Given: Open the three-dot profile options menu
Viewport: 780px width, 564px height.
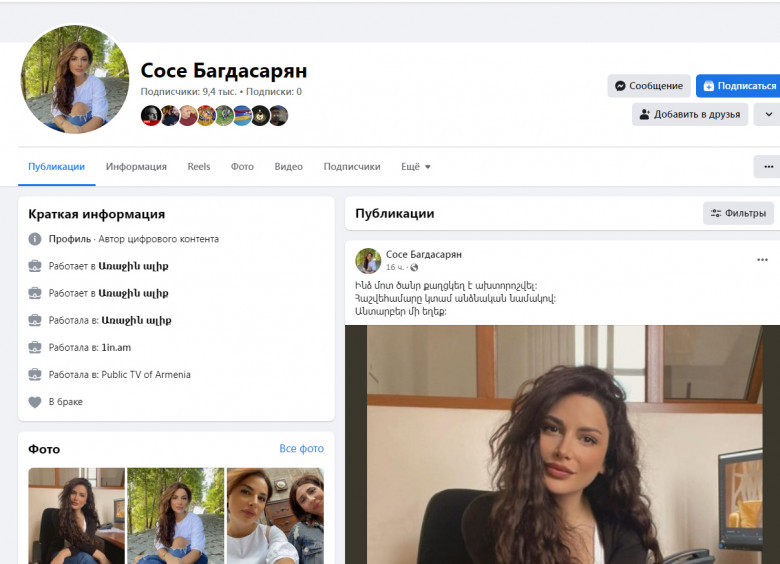Looking at the screenshot, I should pos(767,167).
